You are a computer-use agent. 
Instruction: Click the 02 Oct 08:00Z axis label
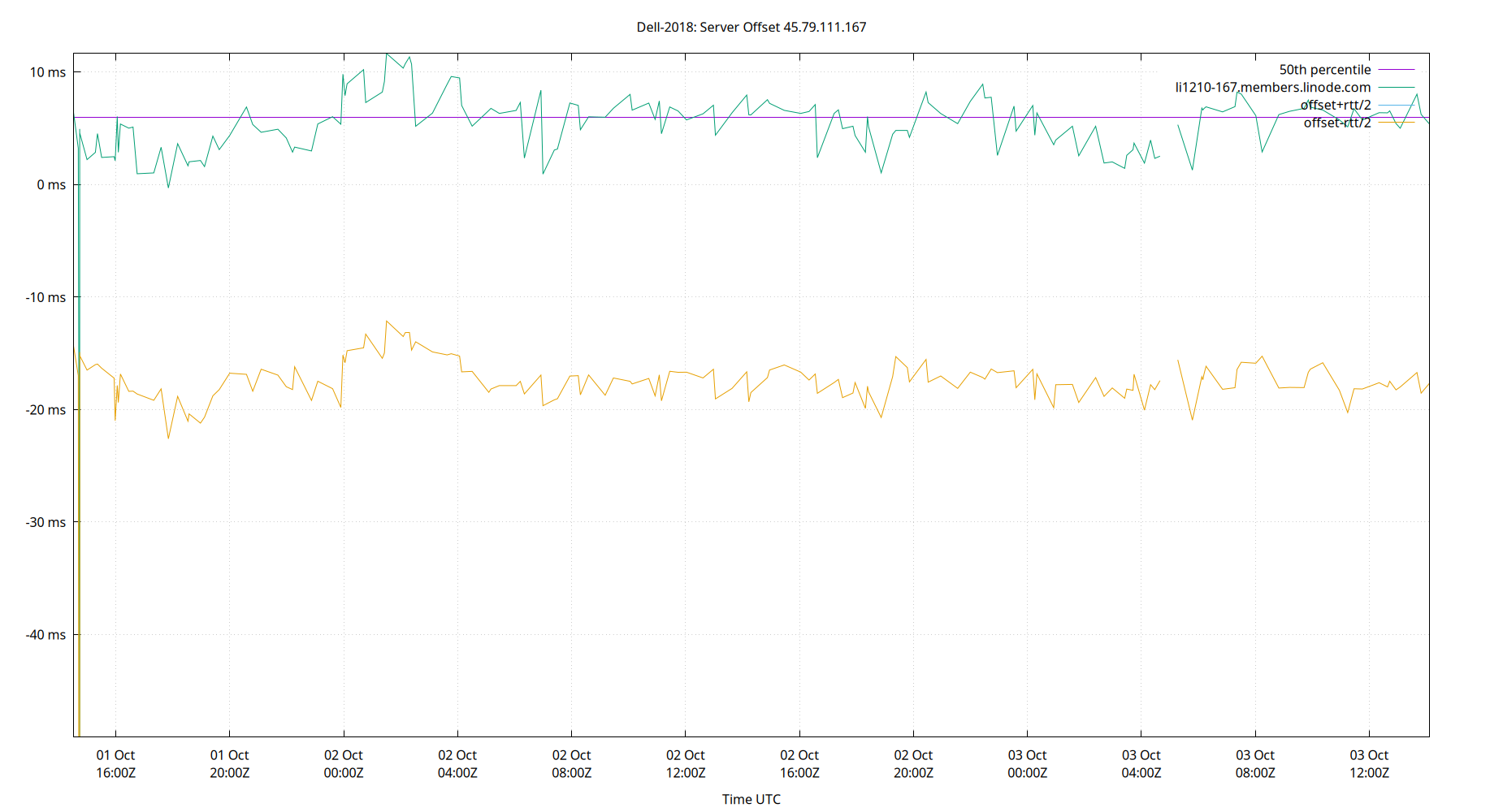[x=571, y=764]
